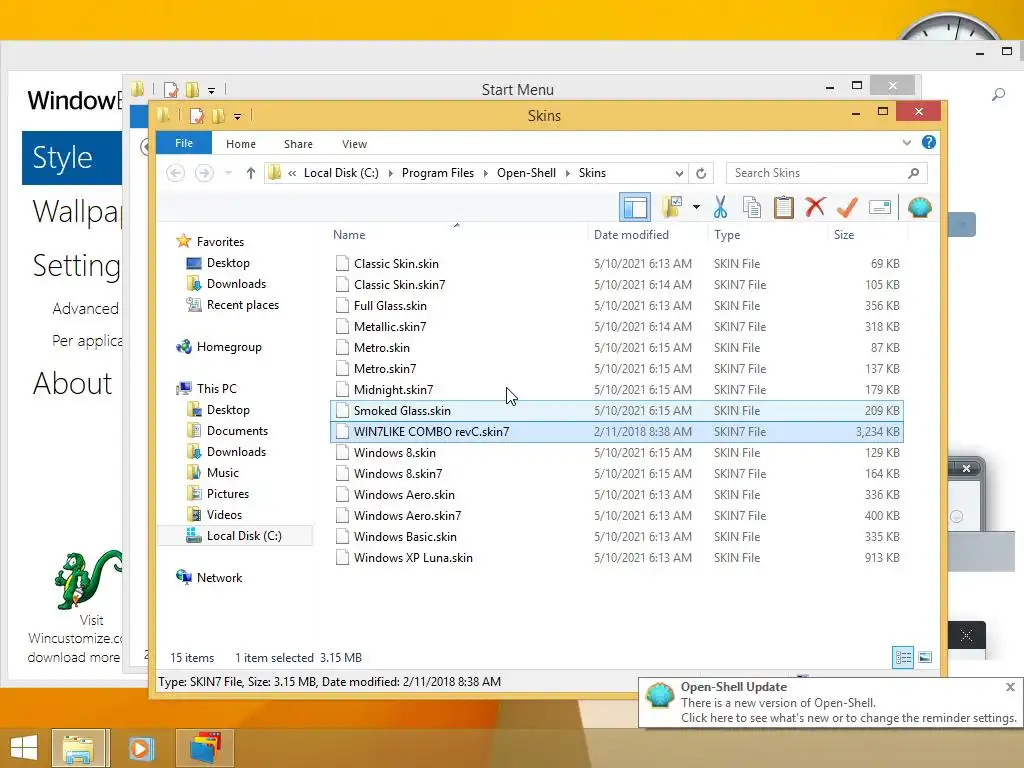Image resolution: width=1024 pixels, height=768 pixels.
Task: Switch to the Share ribbon tab
Action: pos(298,144)
